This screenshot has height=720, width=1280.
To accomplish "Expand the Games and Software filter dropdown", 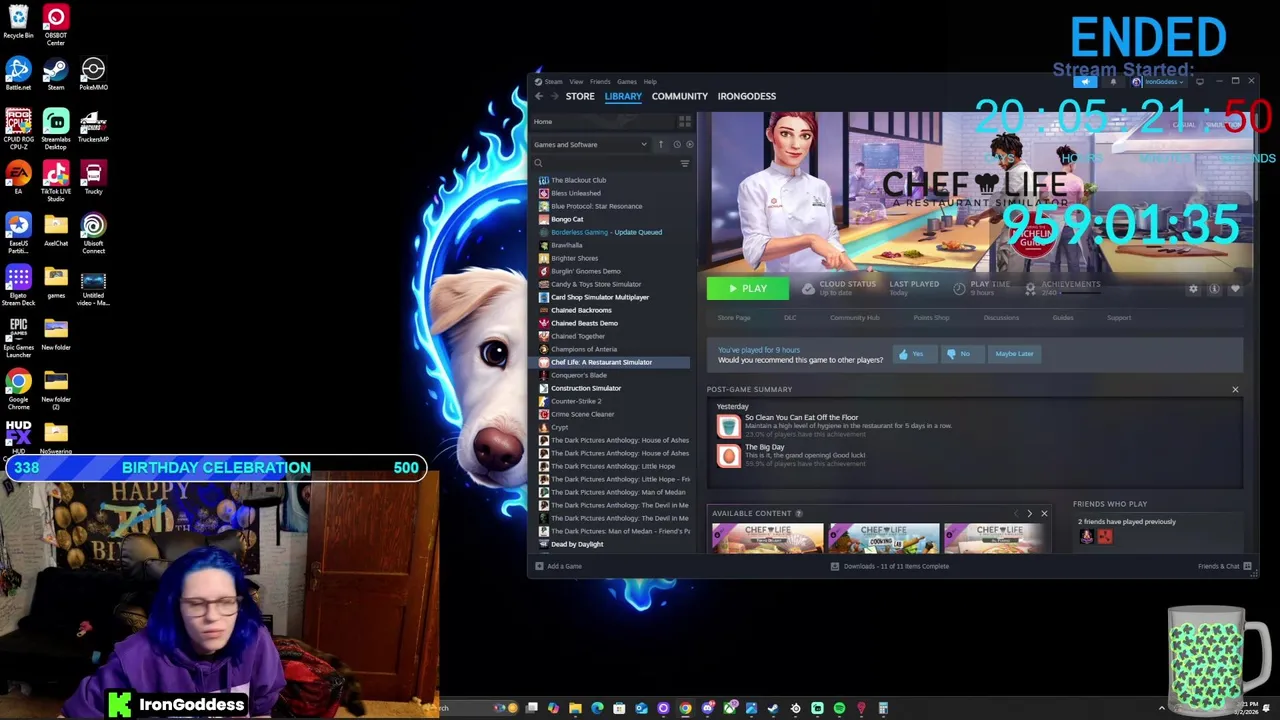I will [x=590, y=145].
